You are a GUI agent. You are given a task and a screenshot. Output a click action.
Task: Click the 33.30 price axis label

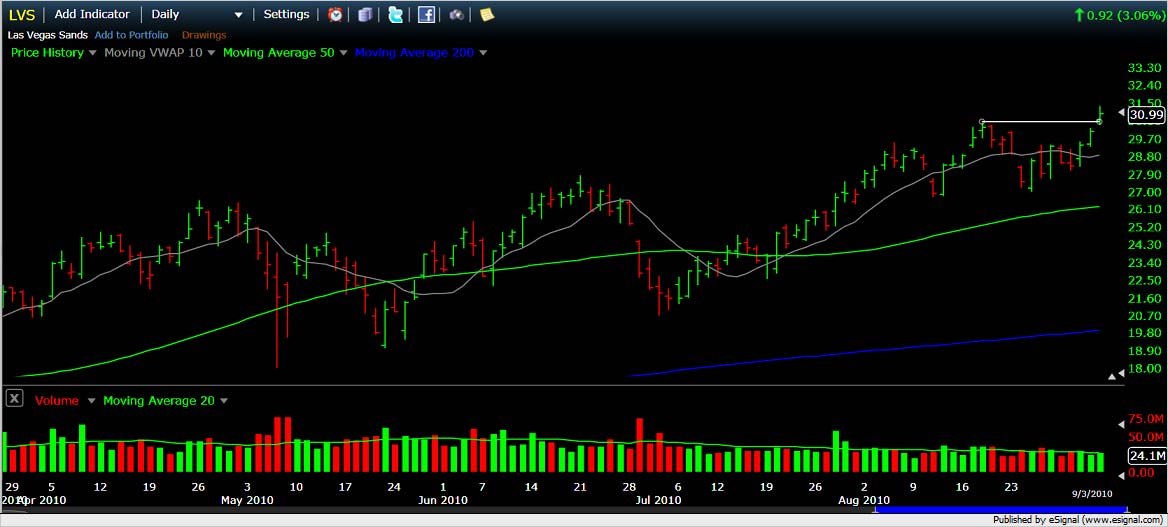click(1146, 68)
